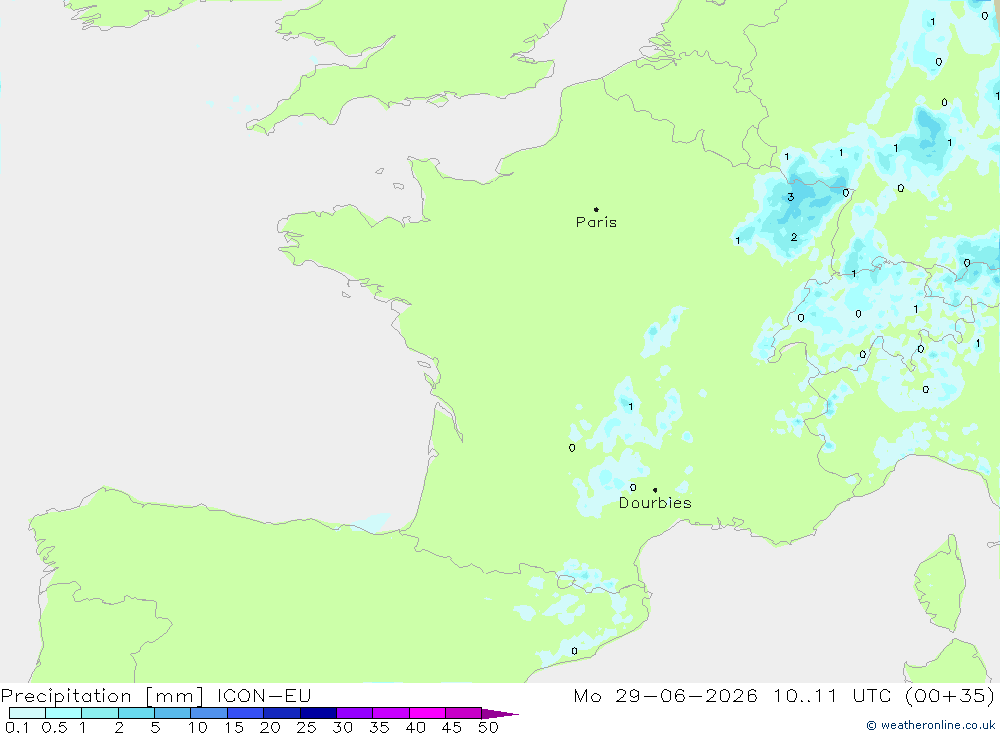Screen dimensions: 1000x733
Task: Click the '3' precipitation value on the map
Action: [791, 196]
